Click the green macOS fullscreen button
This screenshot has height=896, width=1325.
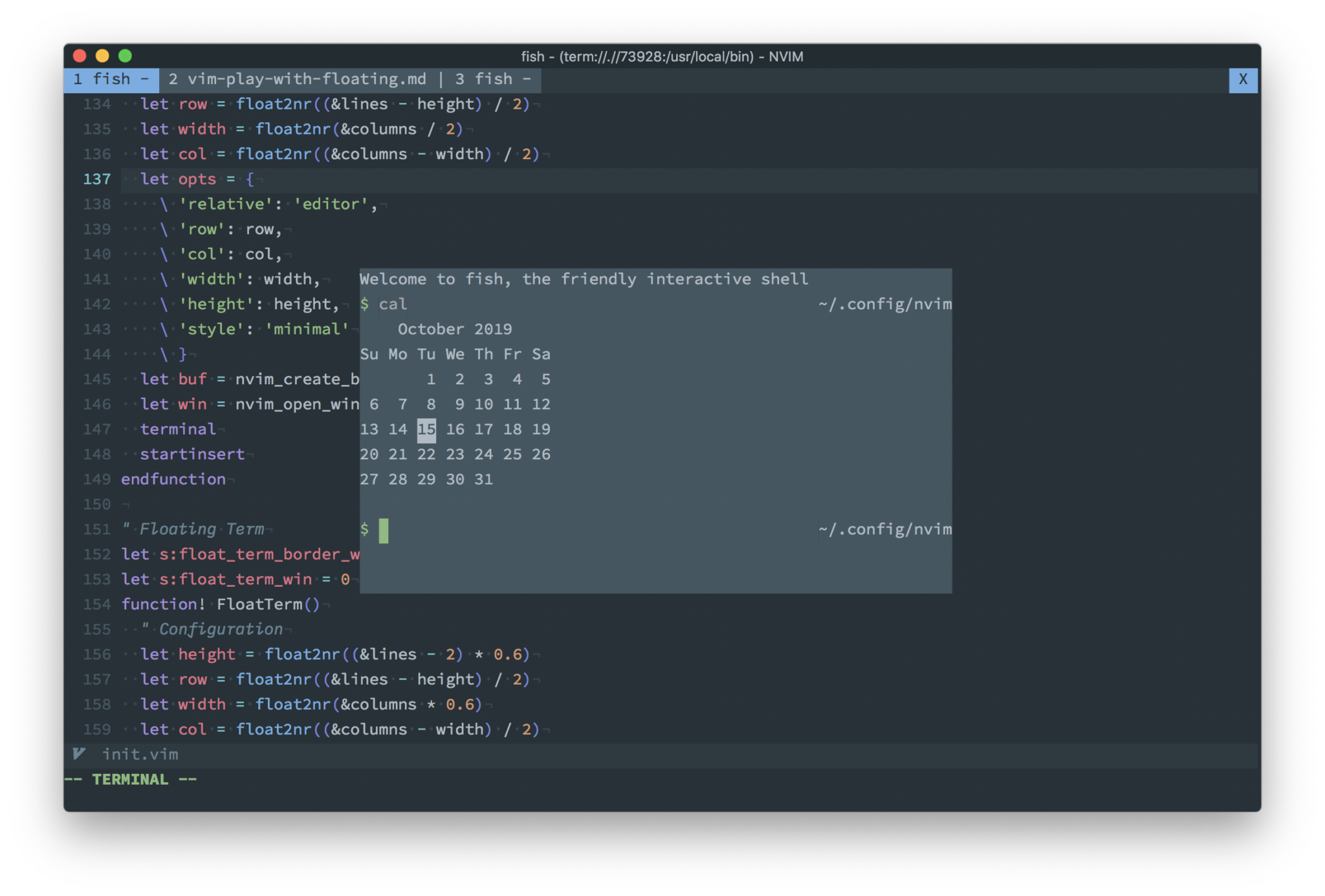point(125,56)
